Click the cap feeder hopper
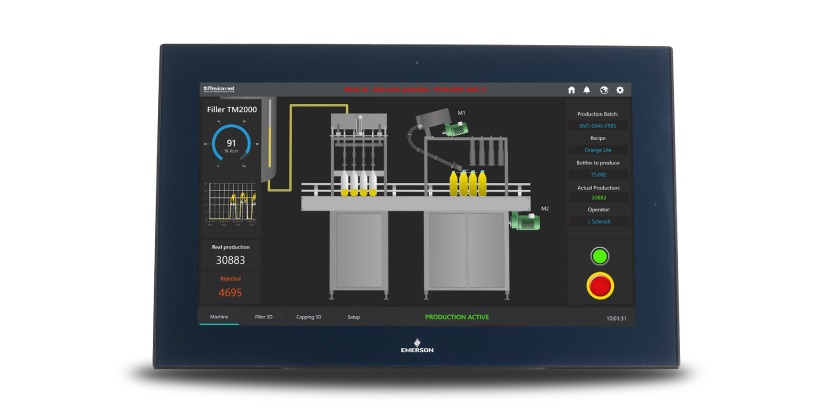 433,118
